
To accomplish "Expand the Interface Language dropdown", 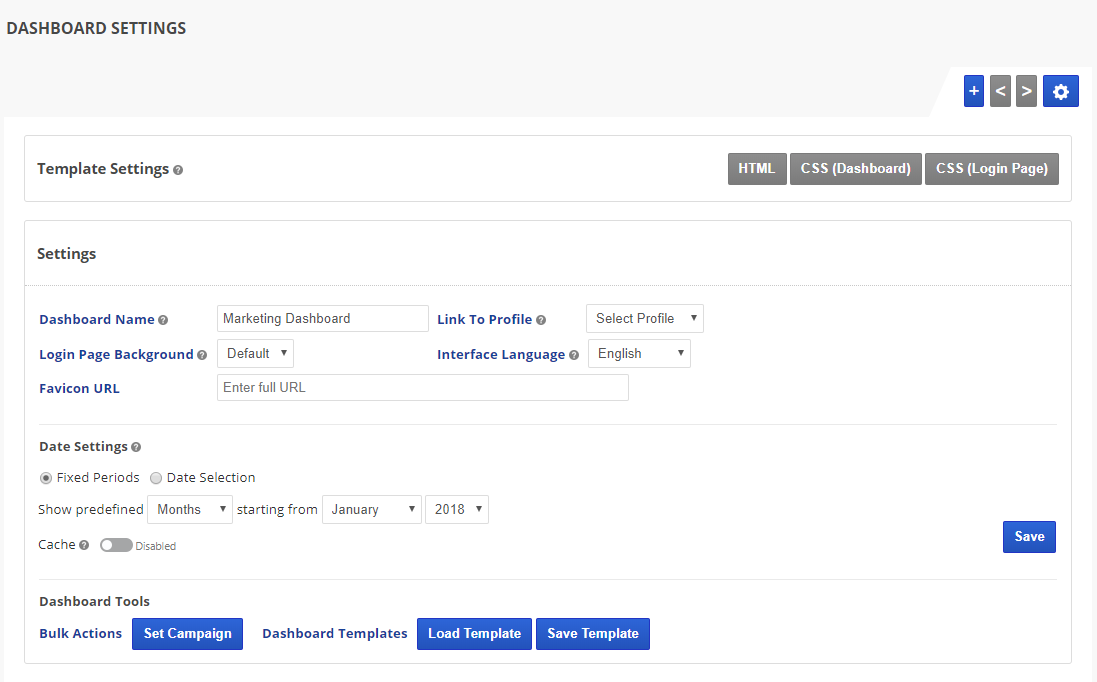I will point(638,354).
